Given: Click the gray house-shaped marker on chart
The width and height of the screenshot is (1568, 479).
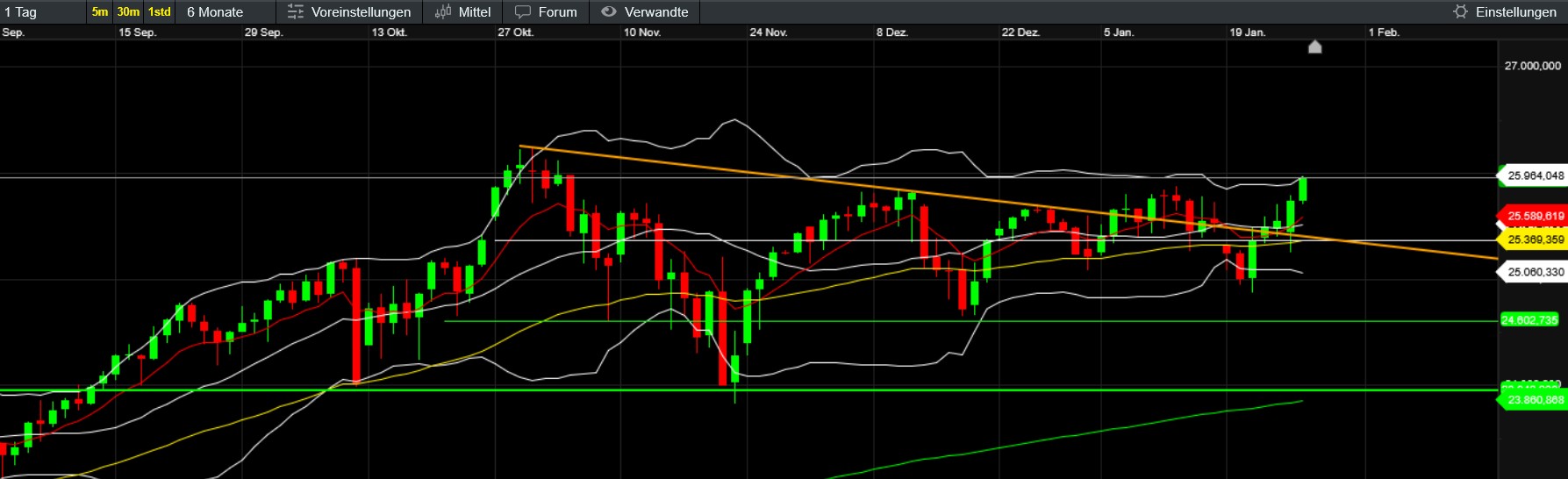Looking at the screenshot, I should 1314,47.
